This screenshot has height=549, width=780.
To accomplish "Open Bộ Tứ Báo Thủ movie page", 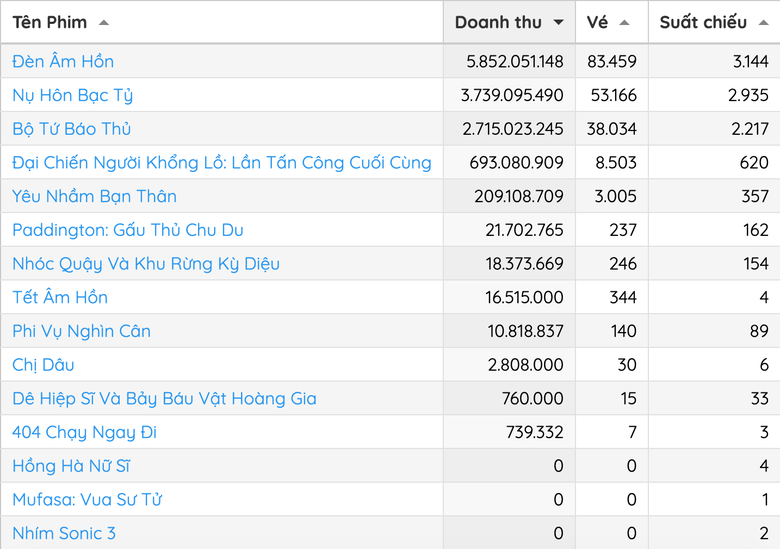I will pyautogui.click(x=72, y=129).
